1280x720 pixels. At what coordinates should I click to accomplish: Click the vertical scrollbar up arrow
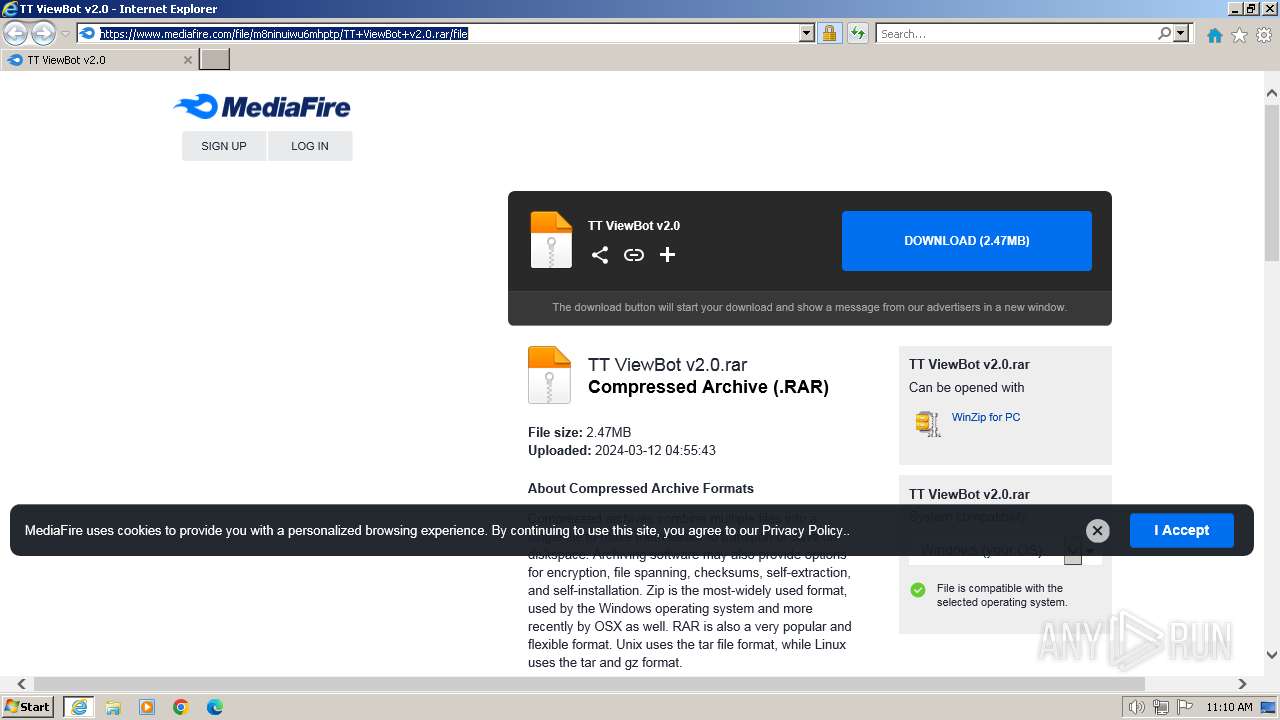click(1272, 93)
